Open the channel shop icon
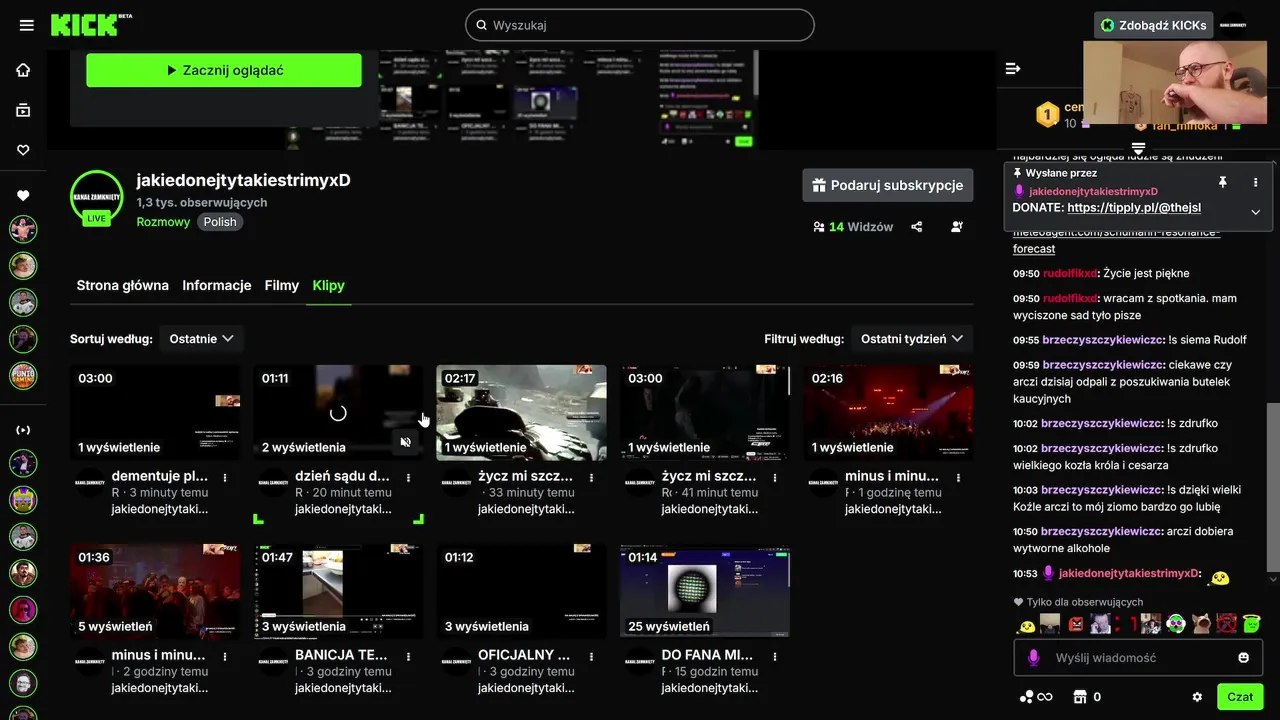Image resolution: width=1280 pixels, height=720 pixels. (x=1080, y=697)
